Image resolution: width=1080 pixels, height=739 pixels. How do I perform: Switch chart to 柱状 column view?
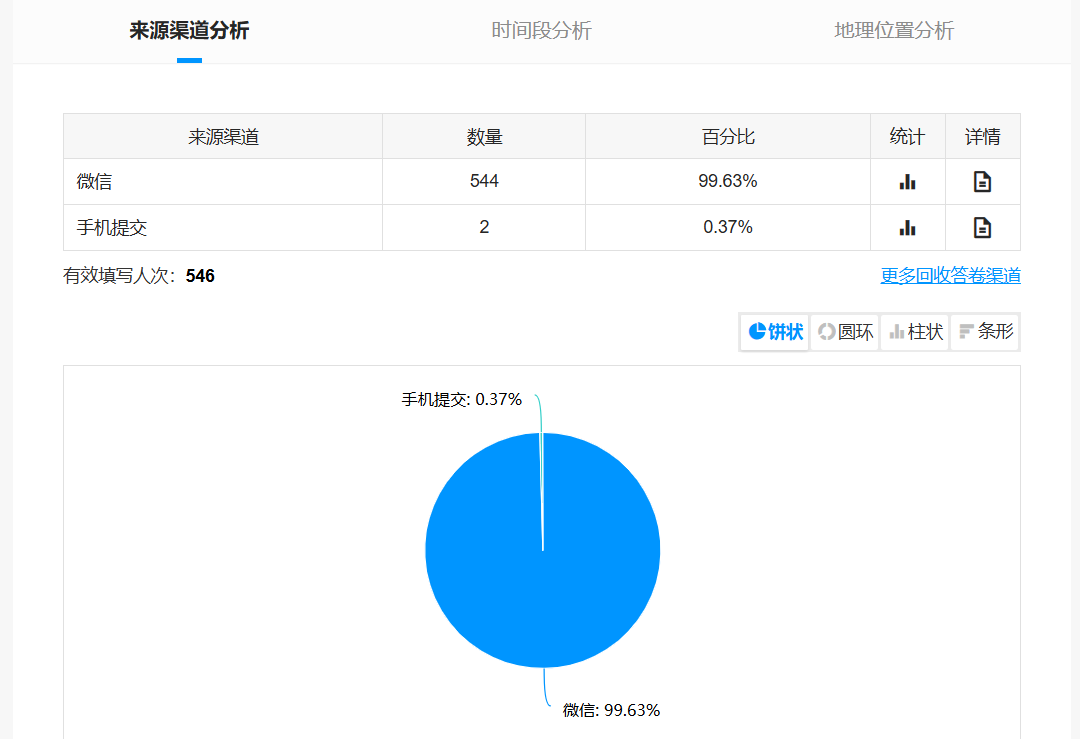(915, 332)
